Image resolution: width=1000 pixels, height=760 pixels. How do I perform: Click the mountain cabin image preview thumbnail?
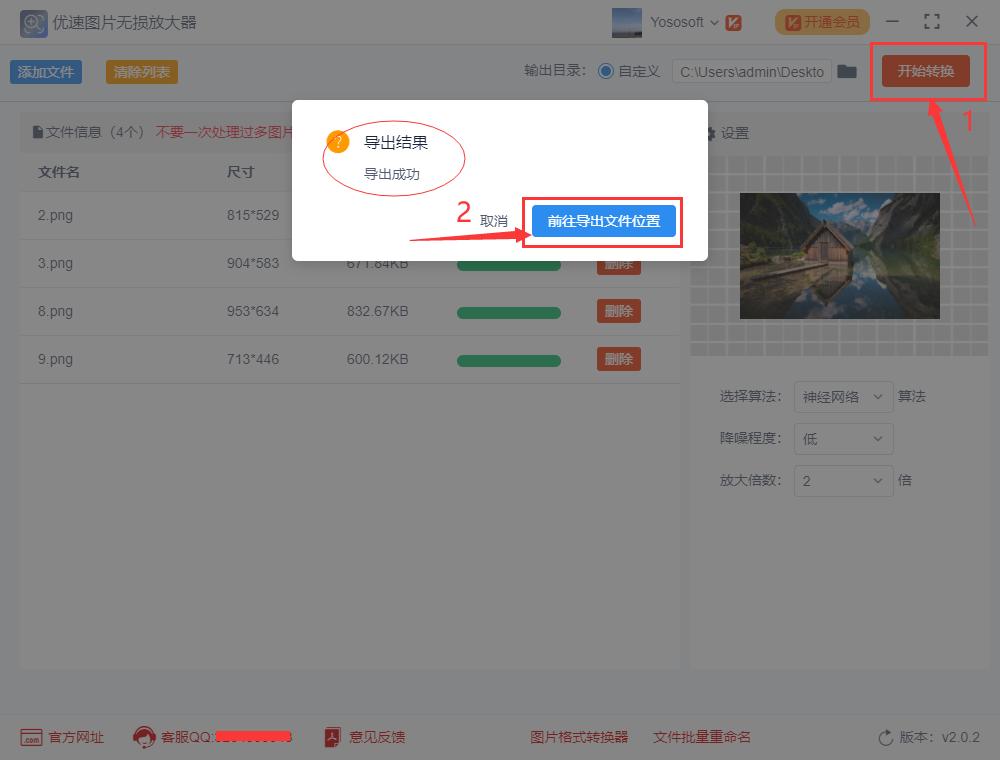tap(839, 255)
